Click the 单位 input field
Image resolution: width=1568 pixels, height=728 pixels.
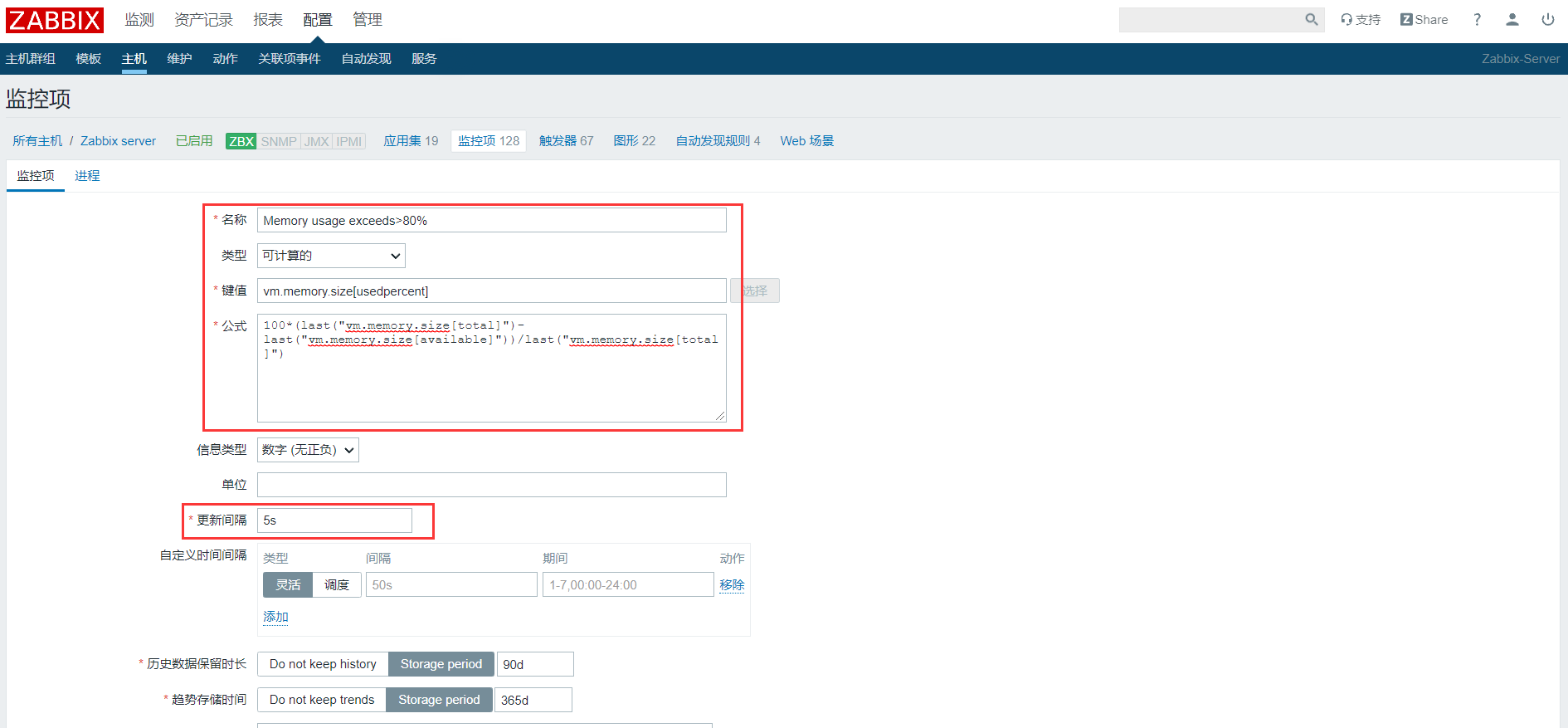pos(492,485)
